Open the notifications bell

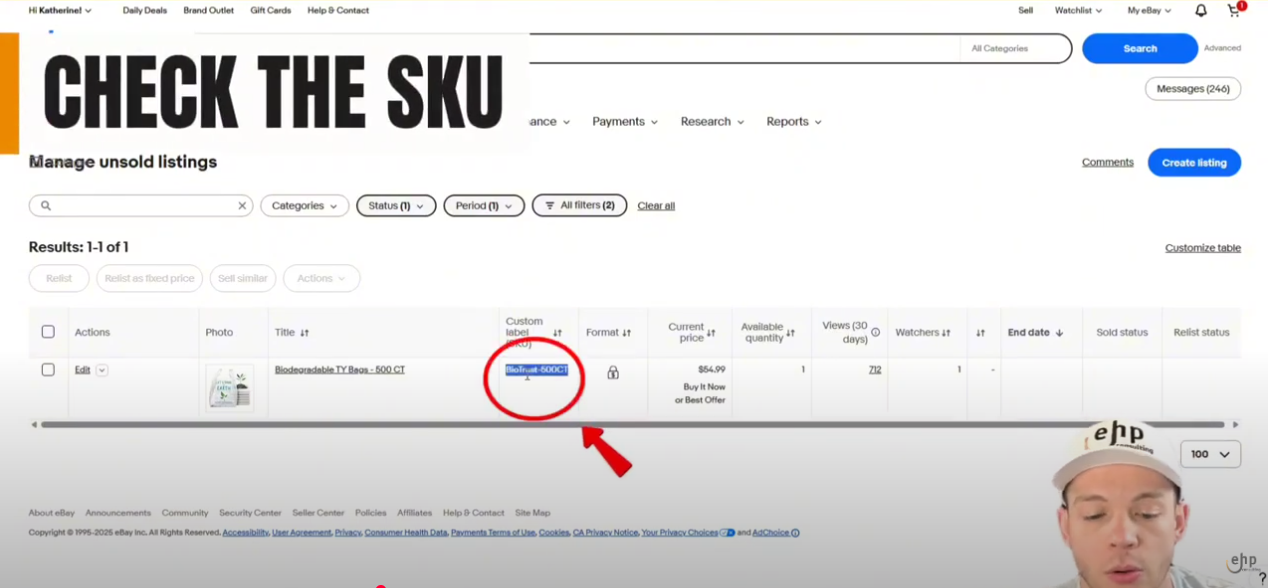(x=1201, y=10)
